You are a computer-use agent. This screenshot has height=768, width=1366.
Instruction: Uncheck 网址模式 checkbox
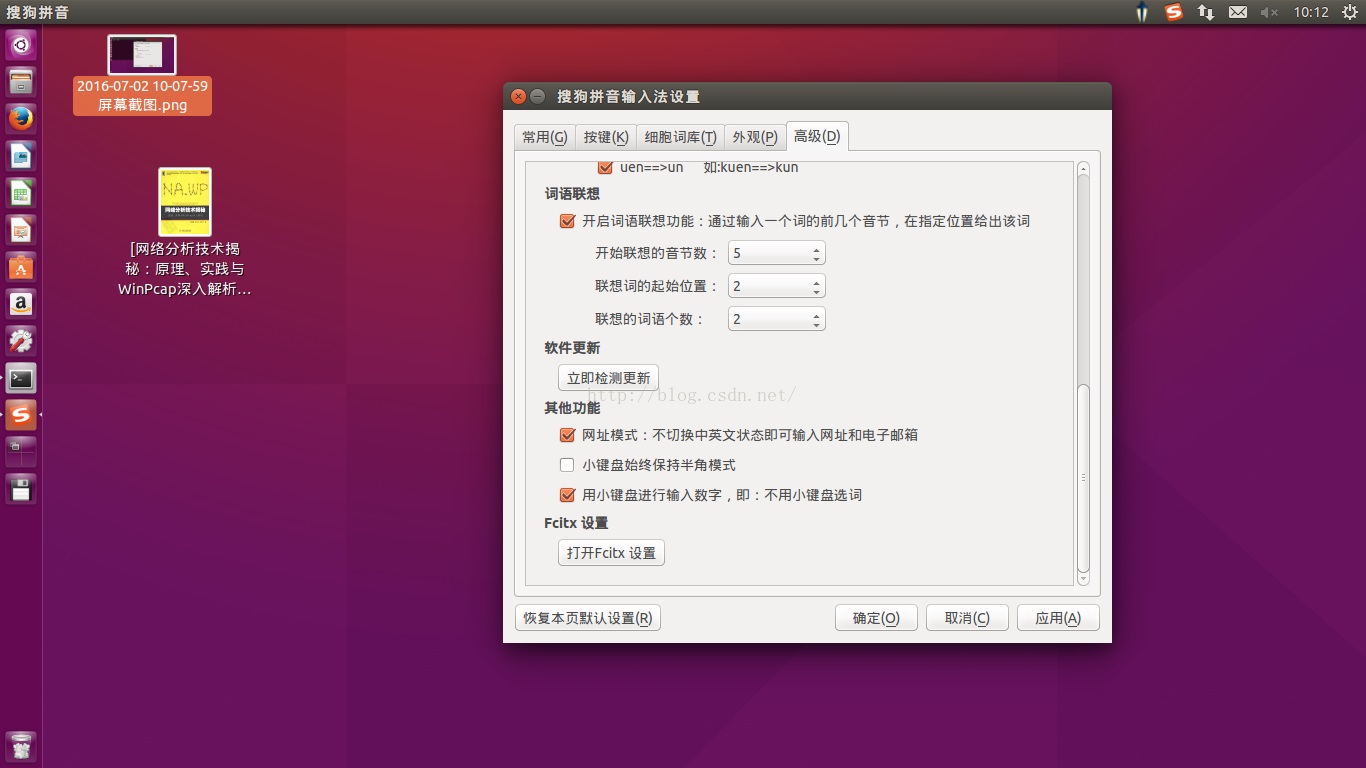click(x=567, y=435)
